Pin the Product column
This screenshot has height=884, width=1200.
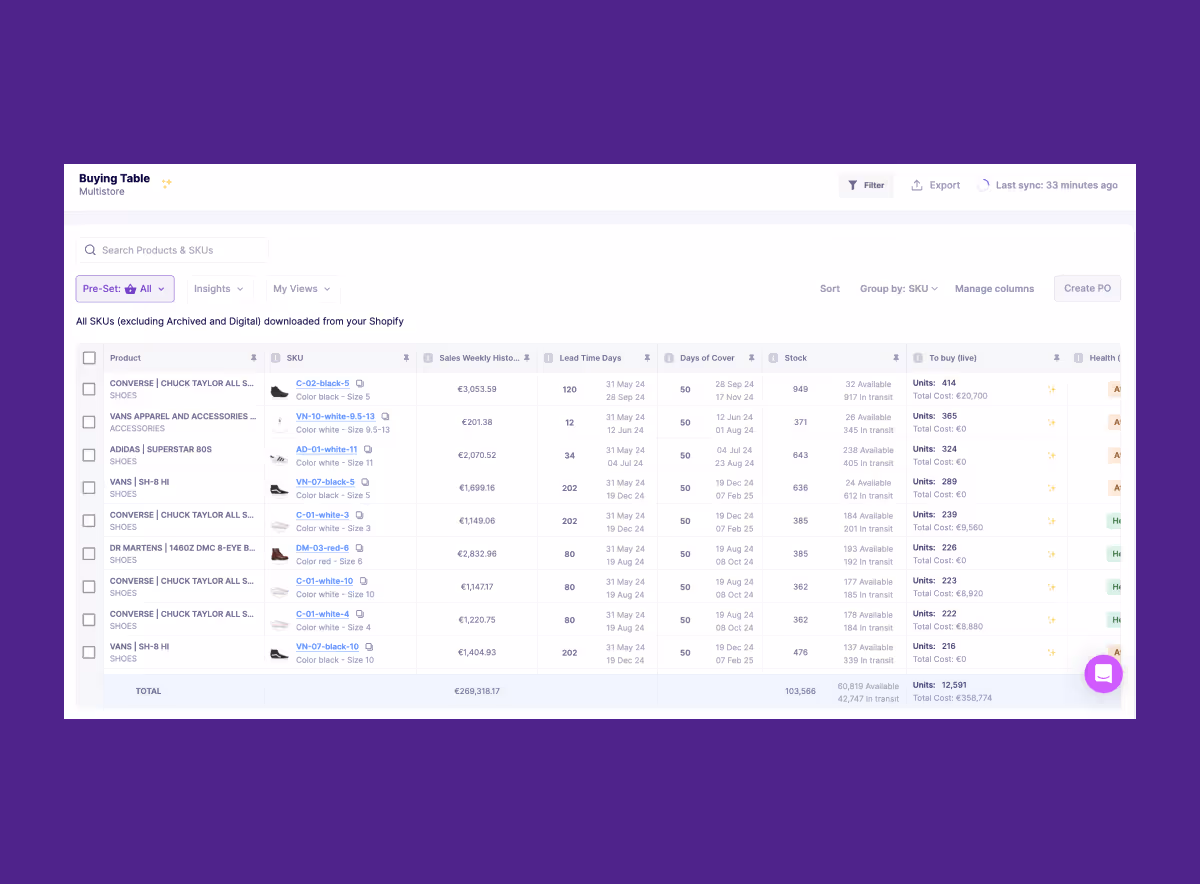[x=254, y=358]
